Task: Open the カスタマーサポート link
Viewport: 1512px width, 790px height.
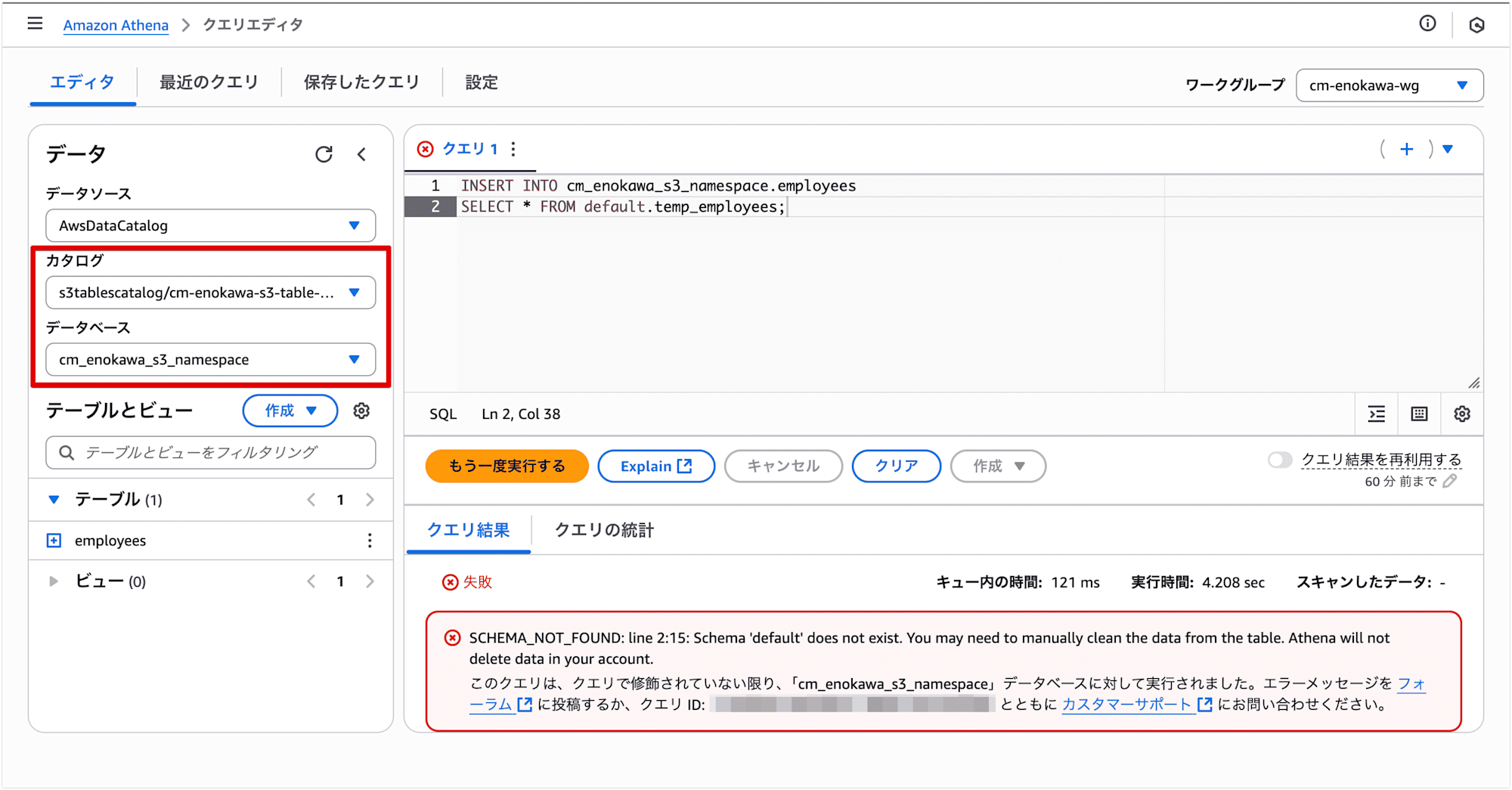Action: [x=1137, y=705]
